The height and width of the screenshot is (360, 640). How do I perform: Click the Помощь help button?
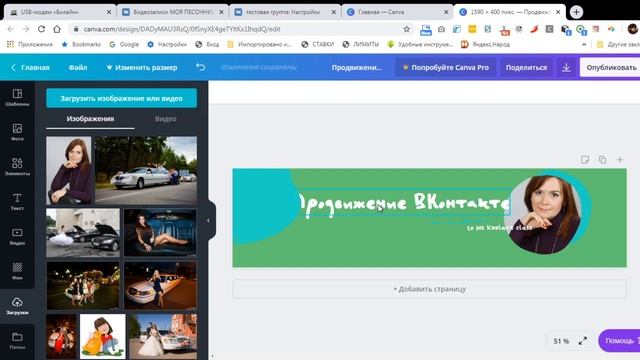click(620, 340)
